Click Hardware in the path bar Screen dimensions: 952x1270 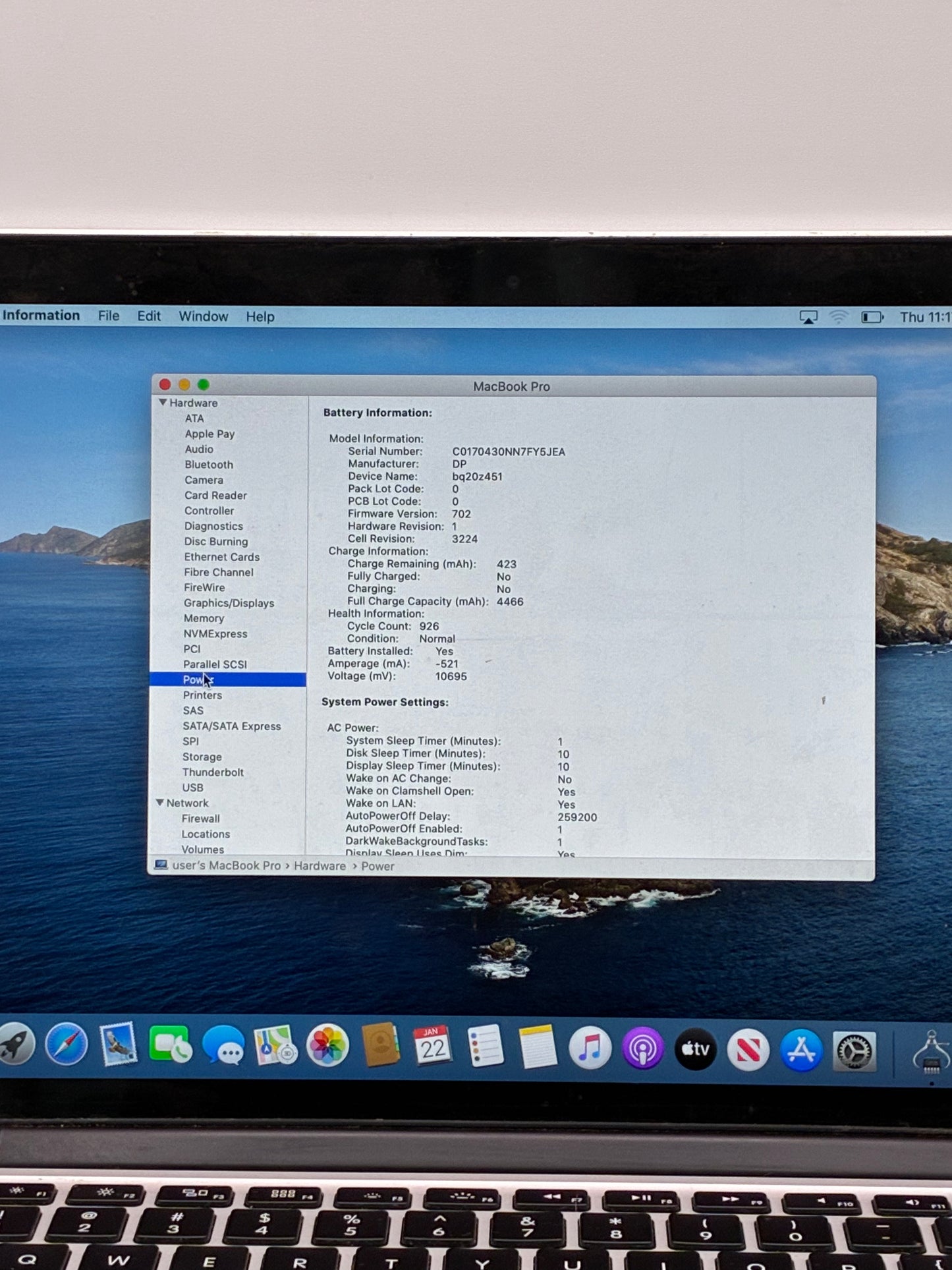320,866
